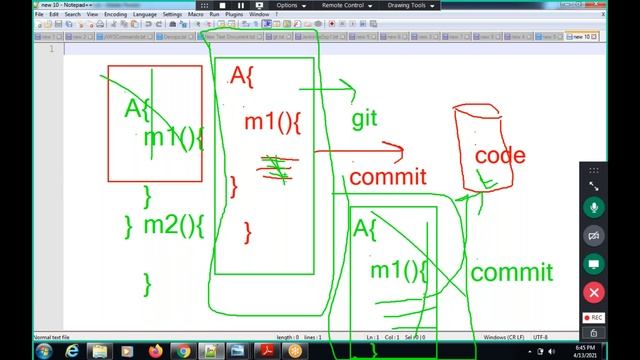
Task: Click the Cut scissors toolbar icon
Action: coord(114,24)
